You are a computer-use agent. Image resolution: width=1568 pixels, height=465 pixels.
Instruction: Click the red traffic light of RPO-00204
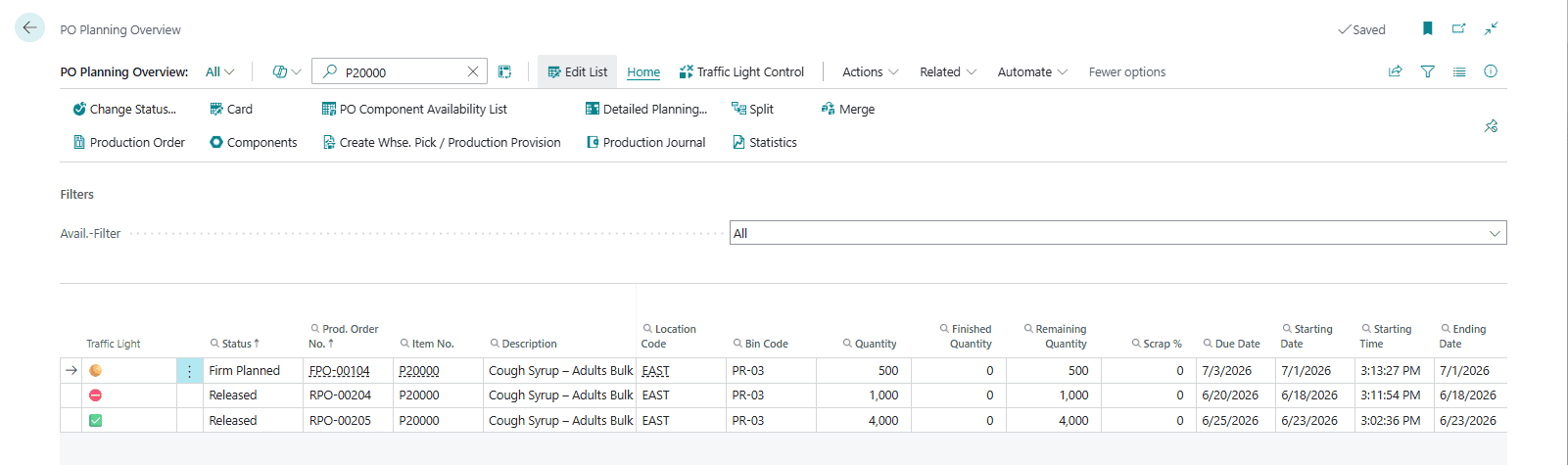(95, 395)
